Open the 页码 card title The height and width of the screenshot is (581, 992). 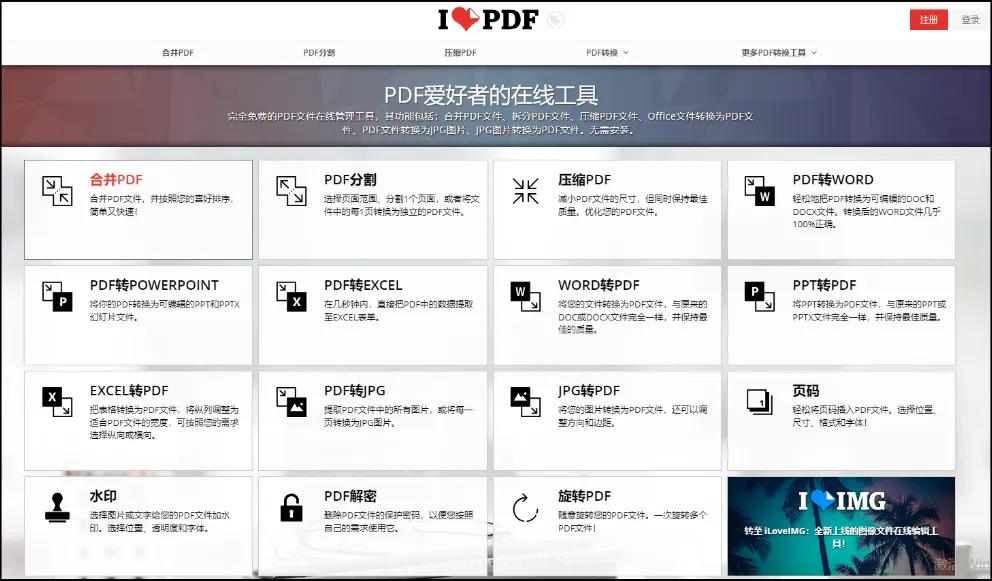[805, 391]
